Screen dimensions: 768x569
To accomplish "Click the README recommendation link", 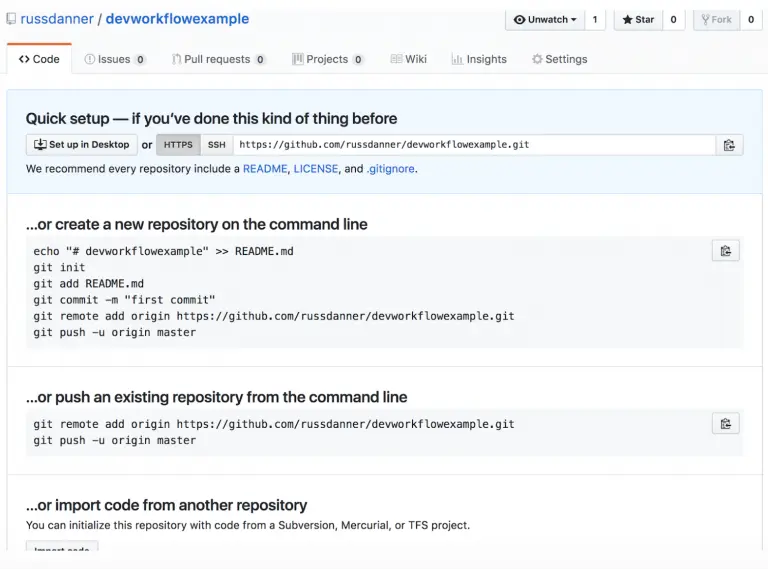I will coord(265,169).
